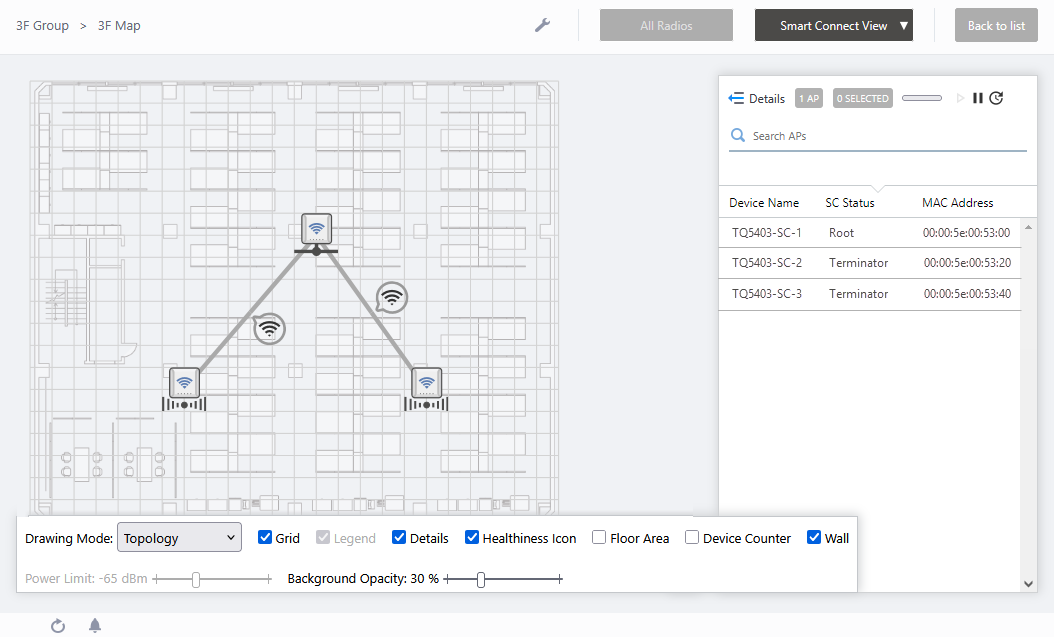Click the Back to list button

click(995, 26)
